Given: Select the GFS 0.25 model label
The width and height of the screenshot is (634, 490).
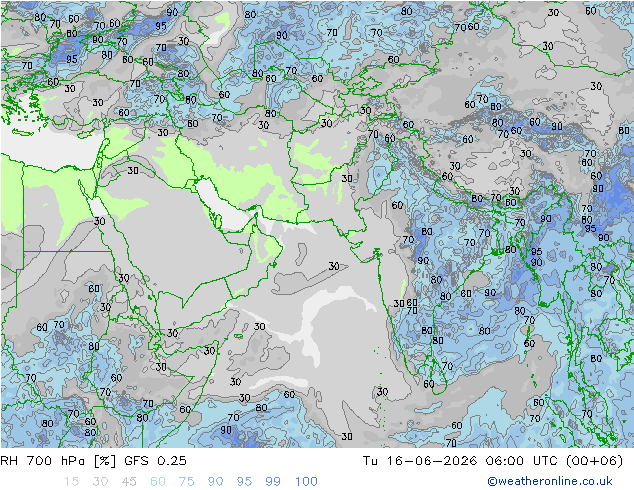Looking at the screenshot, I should click(155, 461).
